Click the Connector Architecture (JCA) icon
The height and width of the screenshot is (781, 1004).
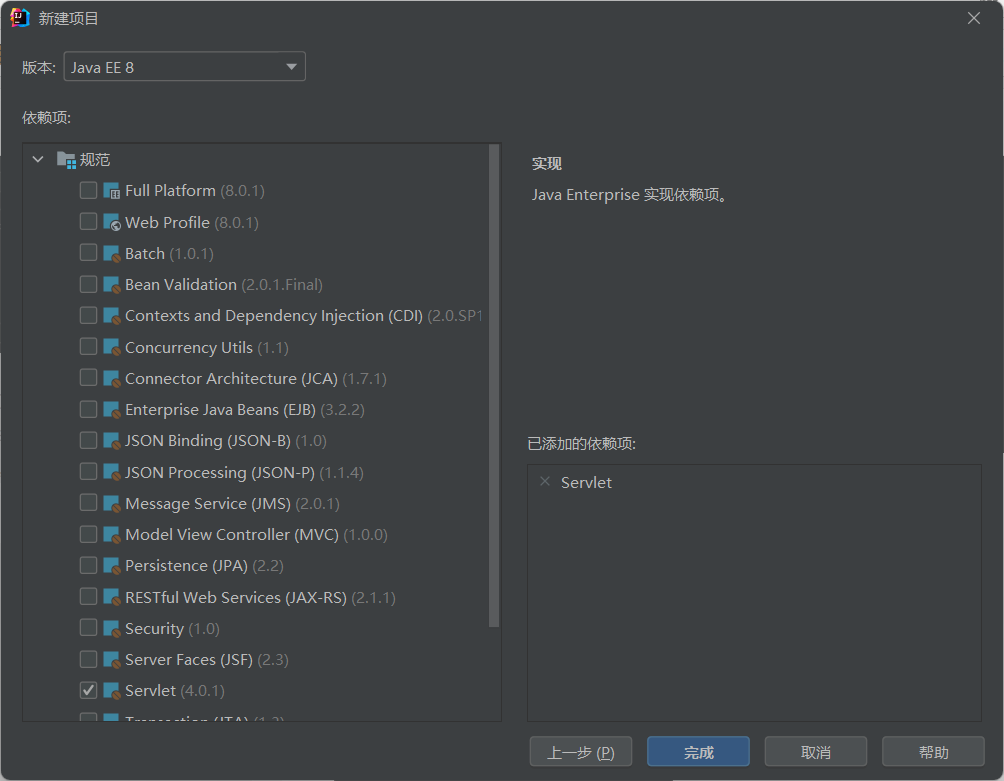(x=111, y=378)
